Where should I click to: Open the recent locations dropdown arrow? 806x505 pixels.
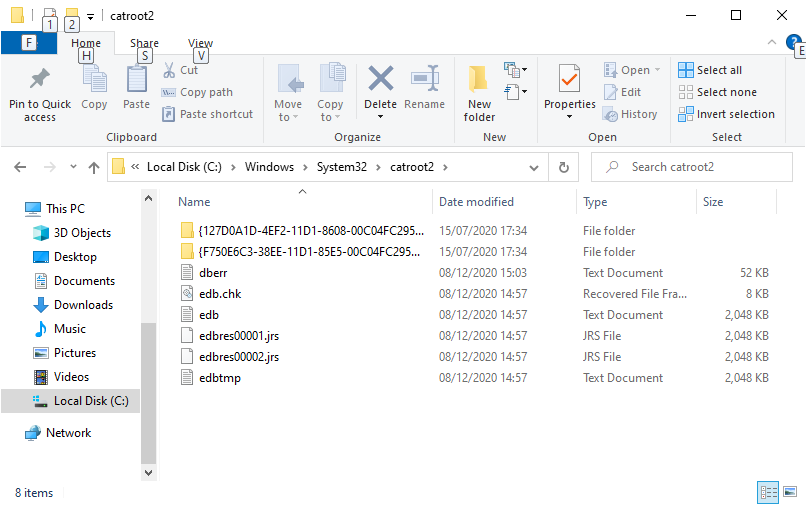click(73, 167)
